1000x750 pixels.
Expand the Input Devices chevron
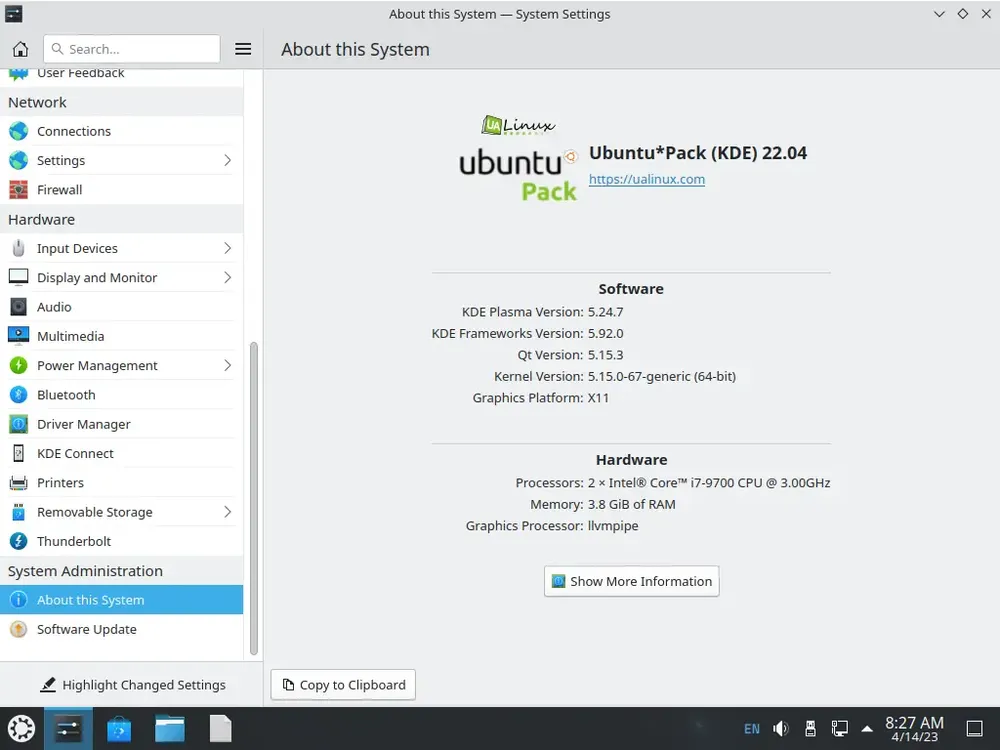228,249
